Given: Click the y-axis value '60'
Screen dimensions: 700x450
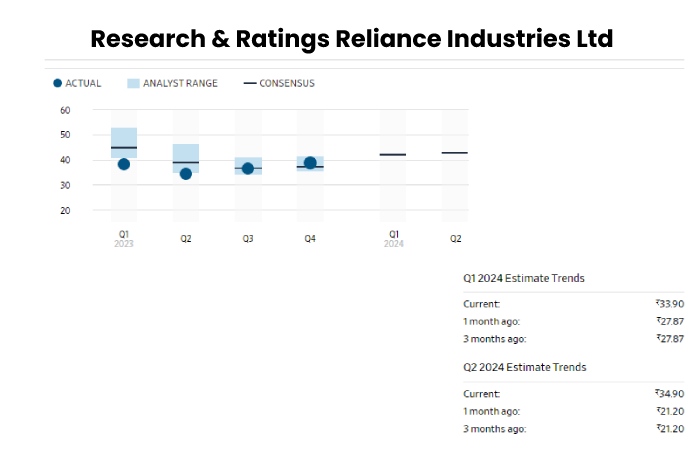Looking at the screenshot, I should pos(65,110).
